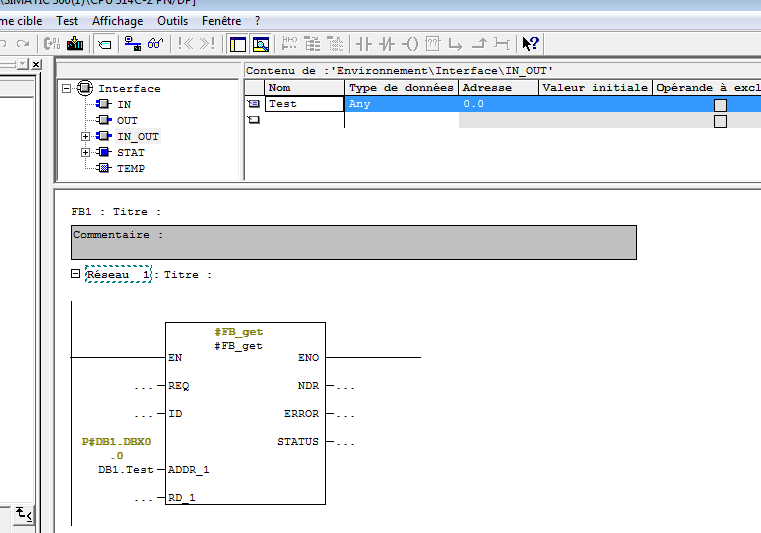Image resolution: width=761 pixels, height=533 pixels.
Task: Click the Download to PLC toolbar icon
Action: [74, 43]
